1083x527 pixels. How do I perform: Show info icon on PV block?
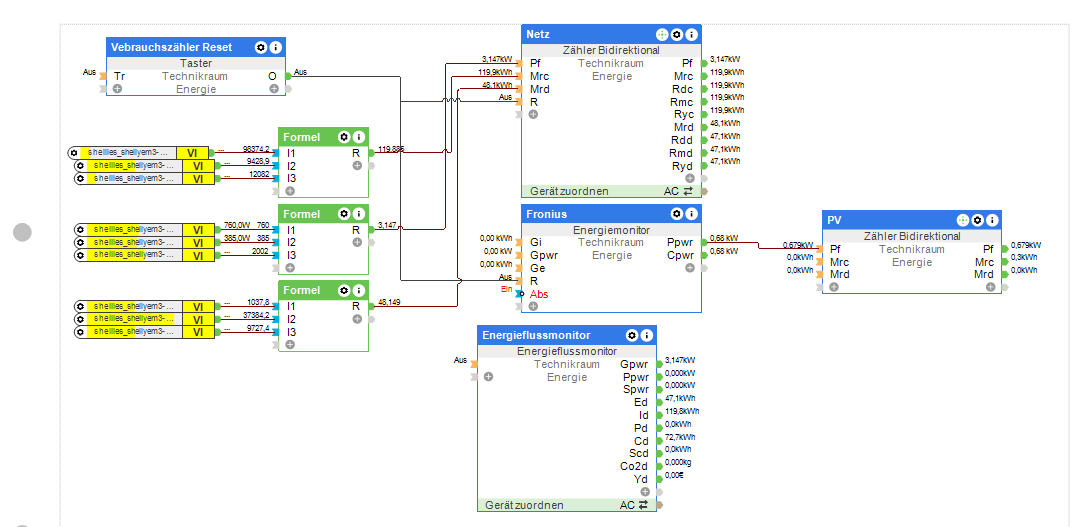pyautogui.click(x=992, y=220)
